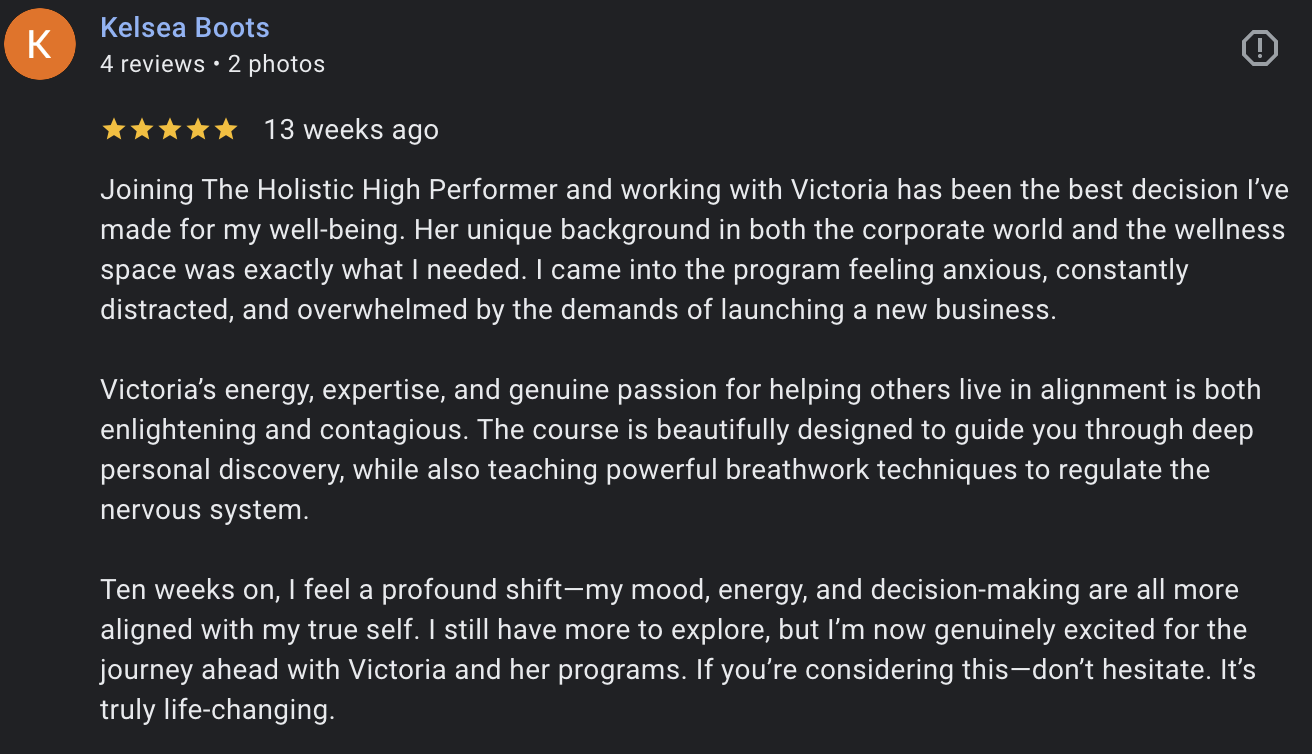The width and height of the screenshot is (1312, 754).
Task: Click the orange K profile avatar
Action: pos(39,44)
